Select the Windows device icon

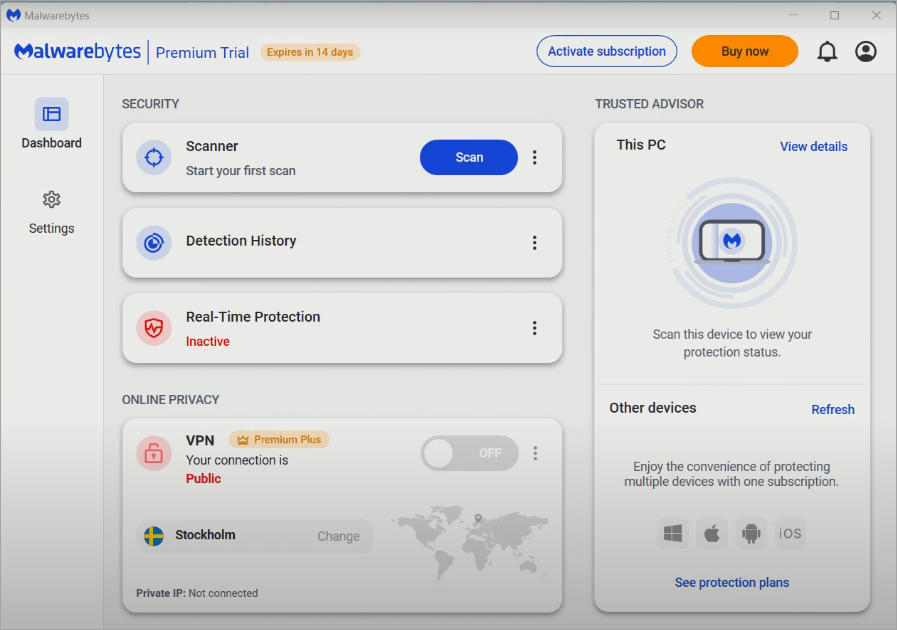[672, 533]
